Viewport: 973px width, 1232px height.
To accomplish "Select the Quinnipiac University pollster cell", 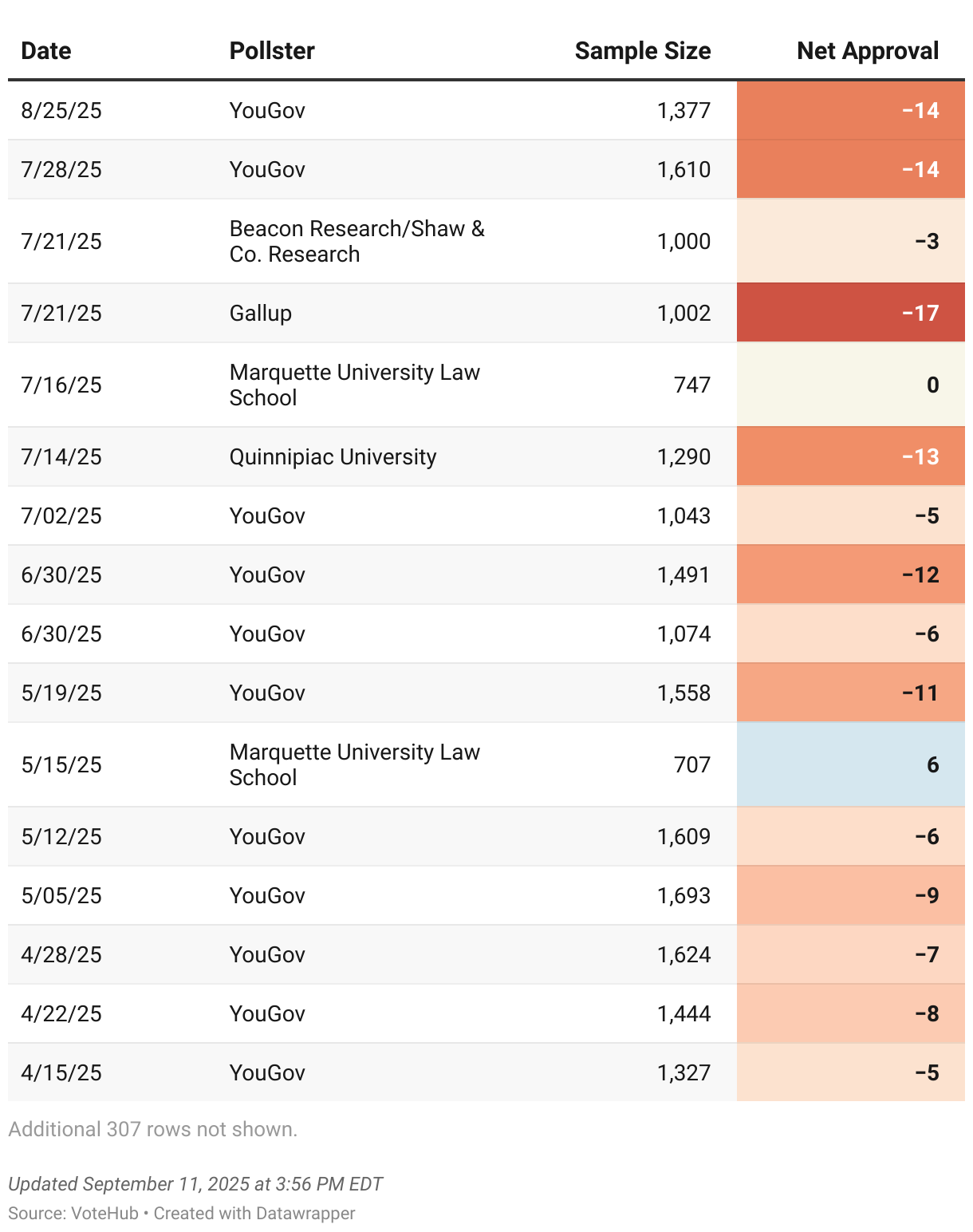I will coord(333,456).
